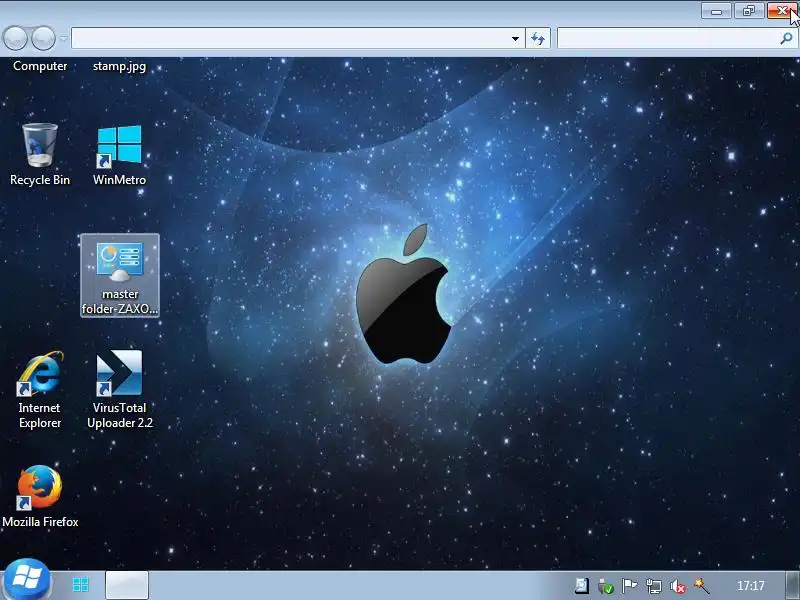Close the Explorer window

(782, 11)
